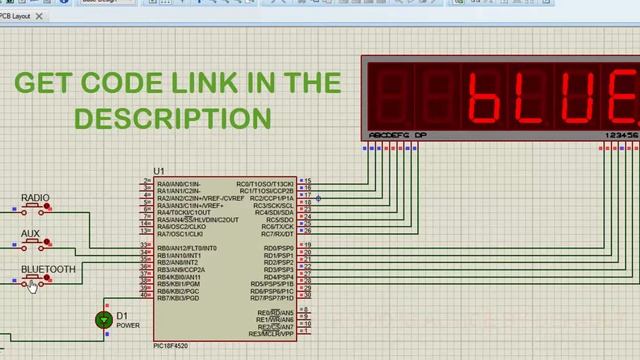Toggle the AUX button latch dot
This screenshot has width=640, height=360.
47,242
